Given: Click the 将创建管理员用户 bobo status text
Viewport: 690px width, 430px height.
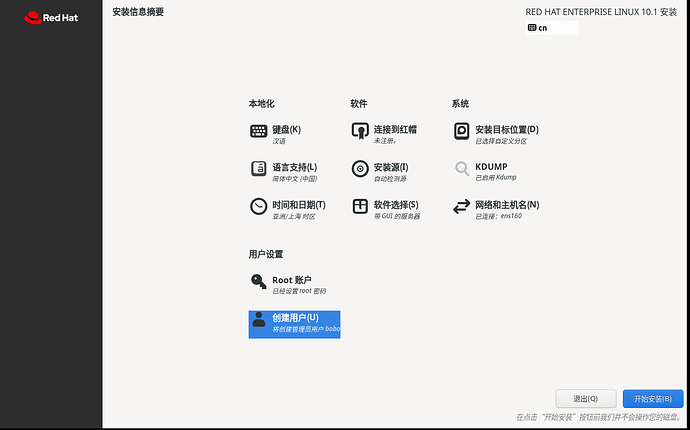Looking at the screenshot, I should click(x=306, y=329).
